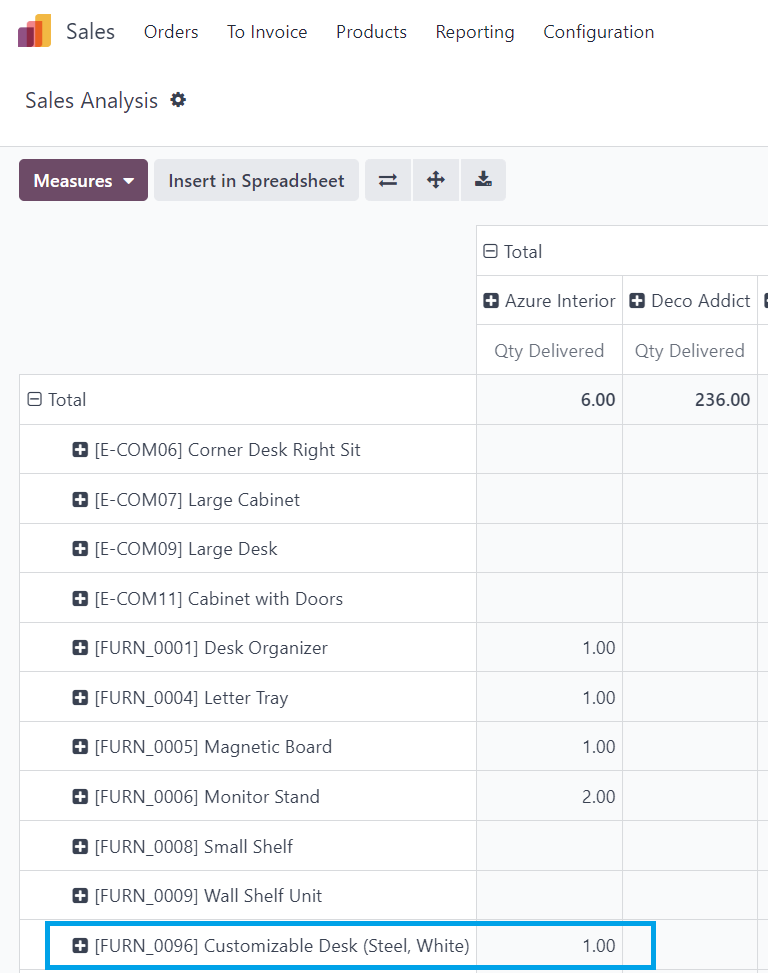The width and height of the screenshot is (768, 973).
Task: Open the Measures dropdown
Action: 83,180
